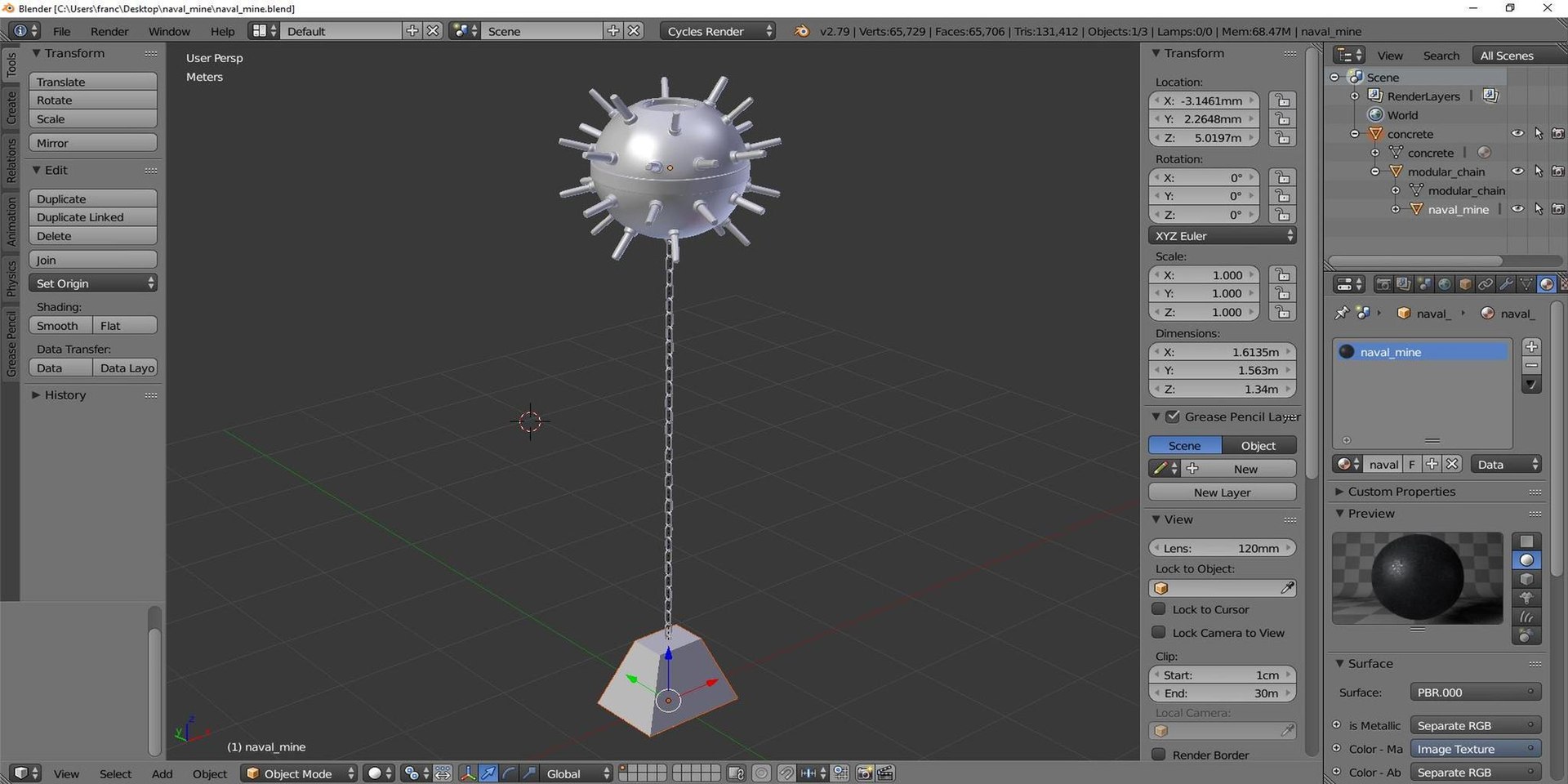1568x784 pixels.
Task: Switch to the Physics tool shelf tab
Action: [11, 278]
